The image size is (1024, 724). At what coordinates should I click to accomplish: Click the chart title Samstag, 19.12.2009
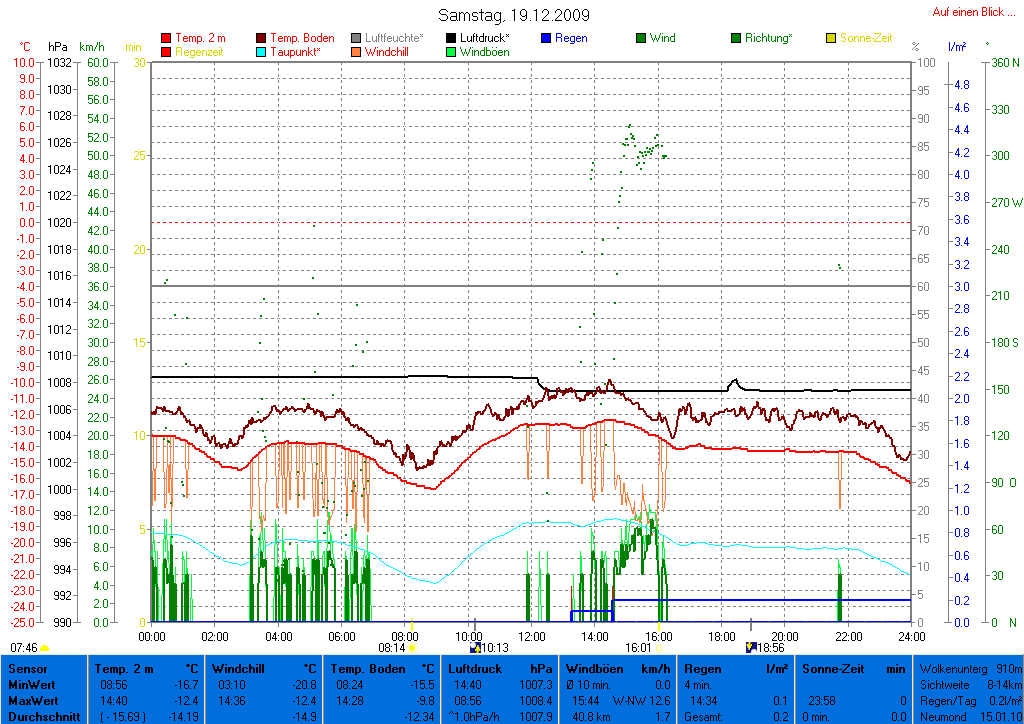pos(514,15)
